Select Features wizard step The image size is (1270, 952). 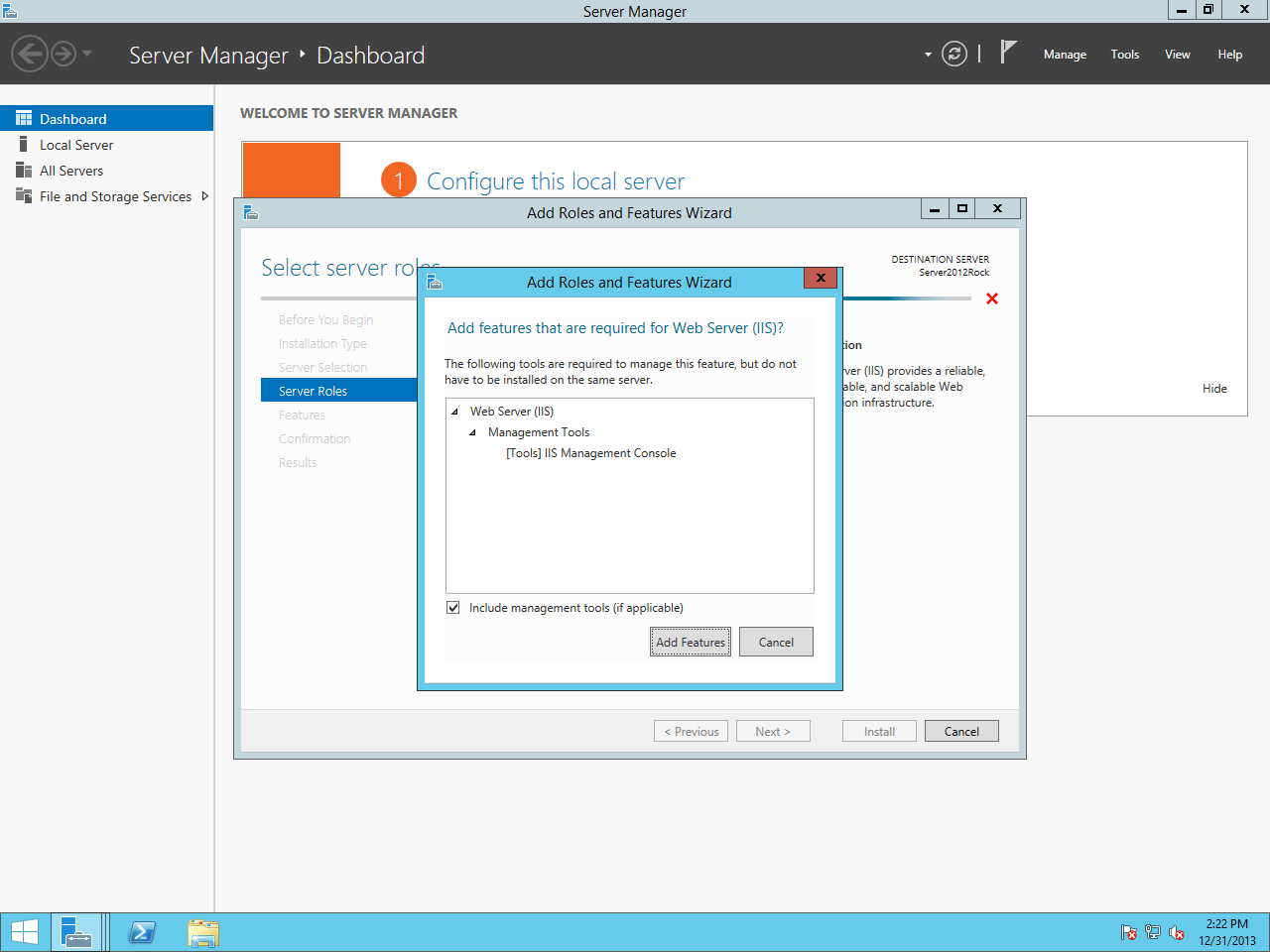click(x=302, y=416)
